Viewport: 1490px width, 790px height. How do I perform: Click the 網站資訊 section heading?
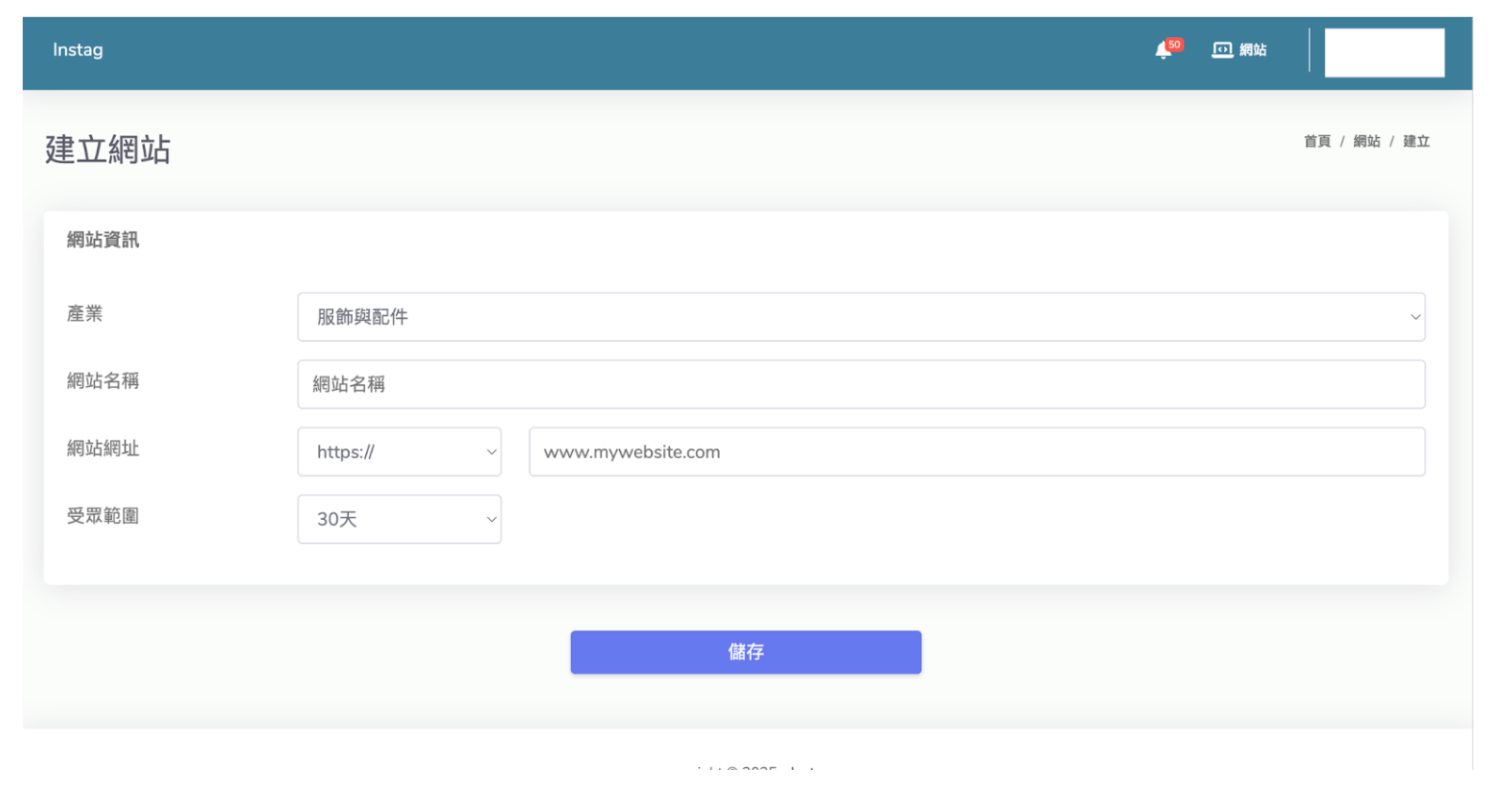[x=103, y=240]
